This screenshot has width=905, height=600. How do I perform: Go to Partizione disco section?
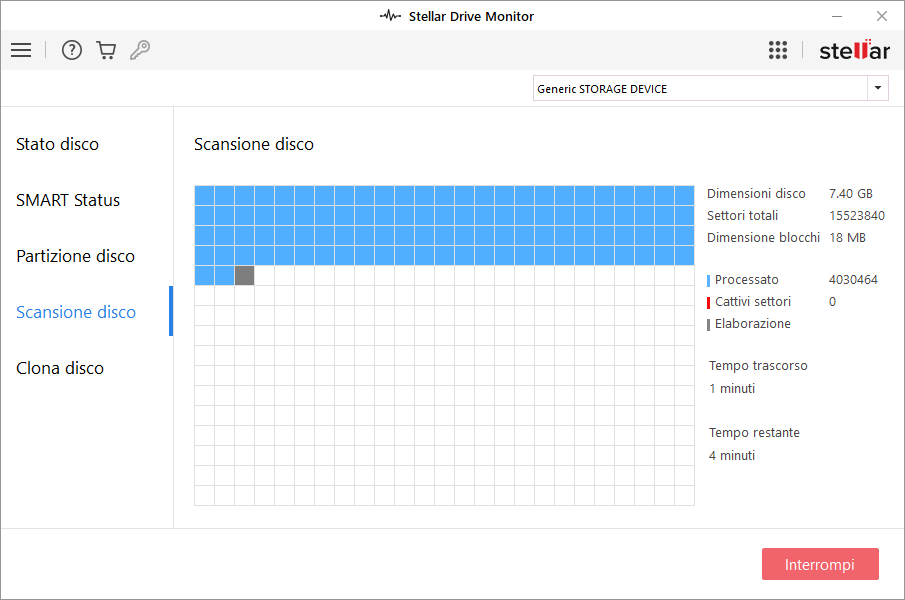click(75, 256)
